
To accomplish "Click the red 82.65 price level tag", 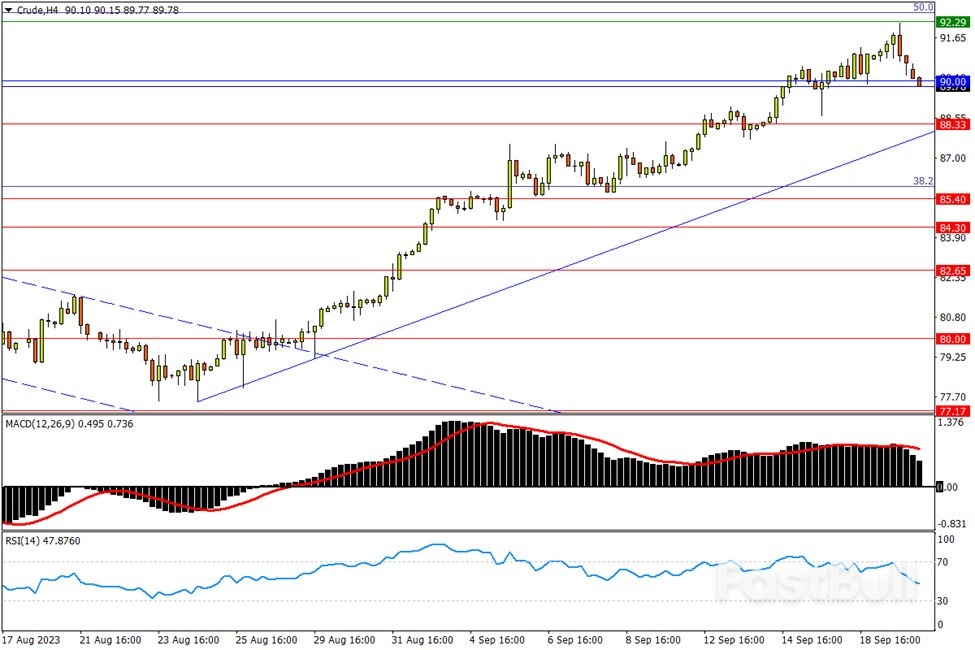I will coord(950,270).
